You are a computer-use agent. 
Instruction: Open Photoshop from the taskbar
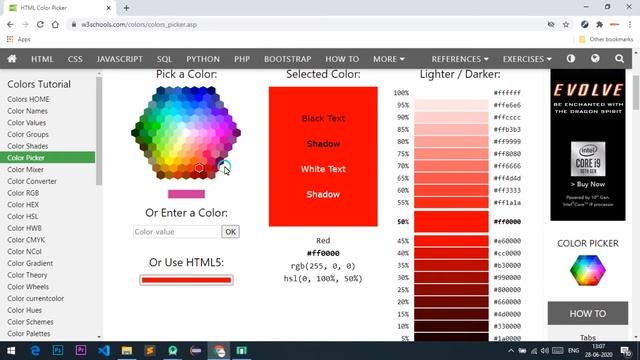(x=58, y=351)
